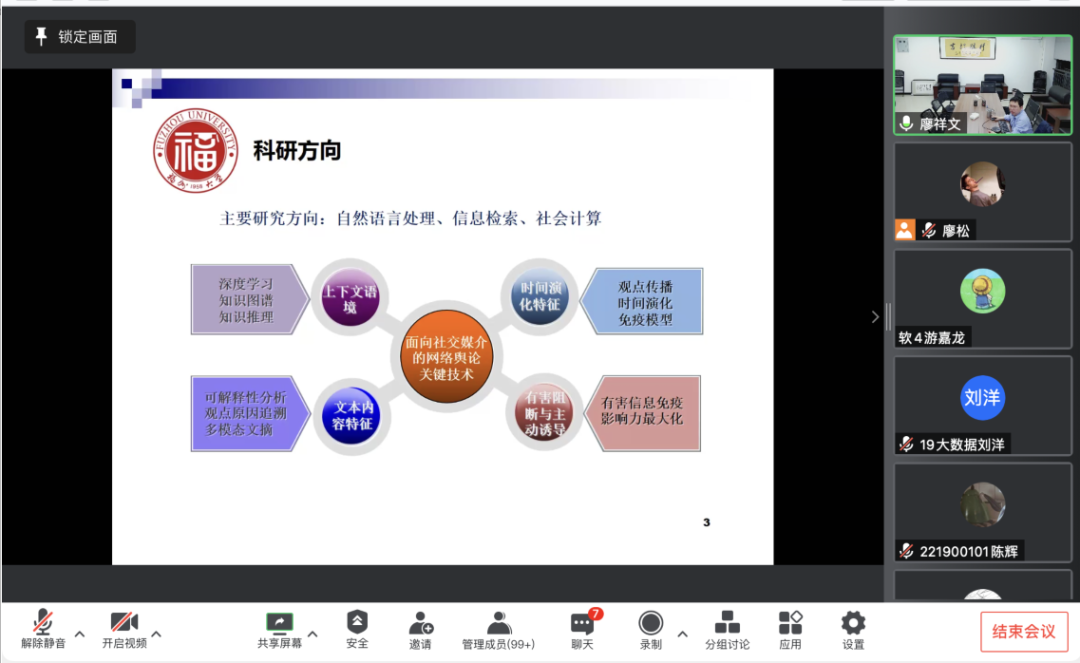Turn on camera with 开启视频
The height and width of the screenshot is (663, 1080).
pyautogui.click(x=124, y=630)
